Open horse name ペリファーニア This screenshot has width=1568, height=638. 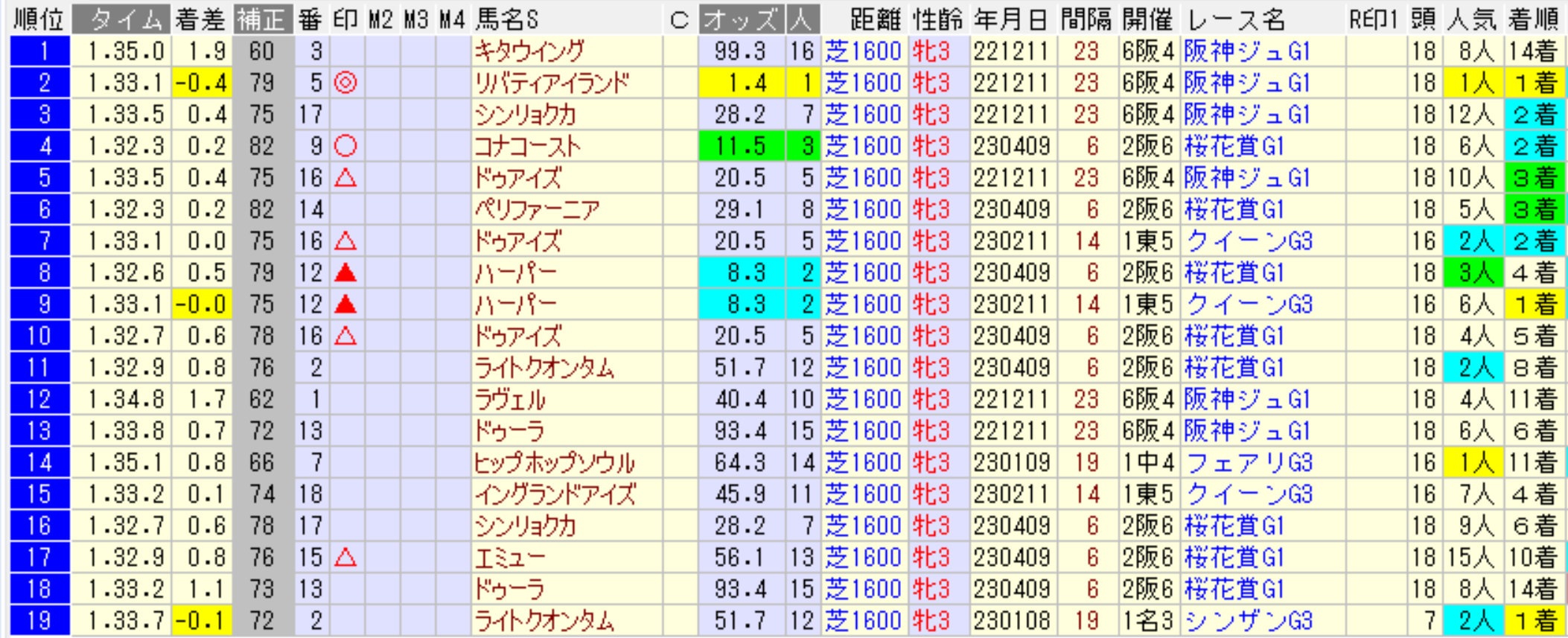click(x=537, y=209)
